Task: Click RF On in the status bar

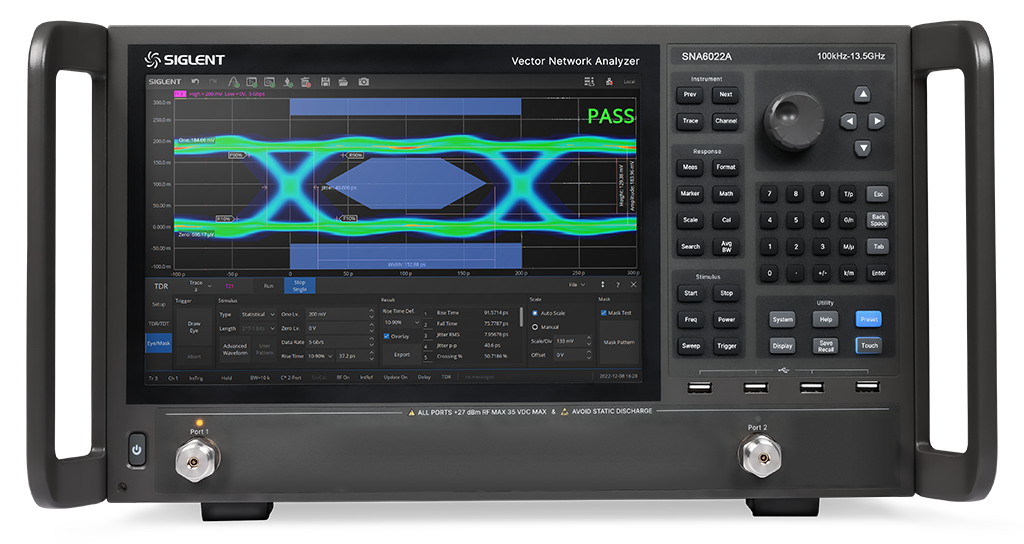Action: [x=343, y=377]
